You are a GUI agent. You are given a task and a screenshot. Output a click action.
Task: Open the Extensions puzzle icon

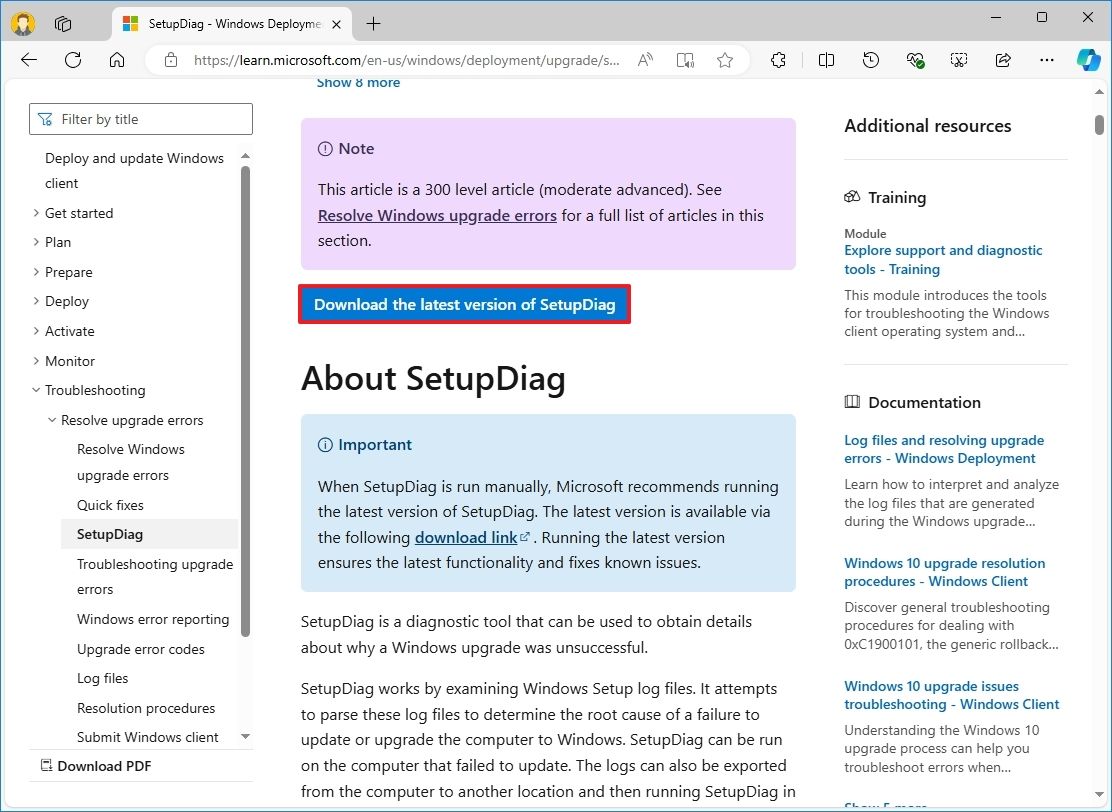click(x=778, y=60)
